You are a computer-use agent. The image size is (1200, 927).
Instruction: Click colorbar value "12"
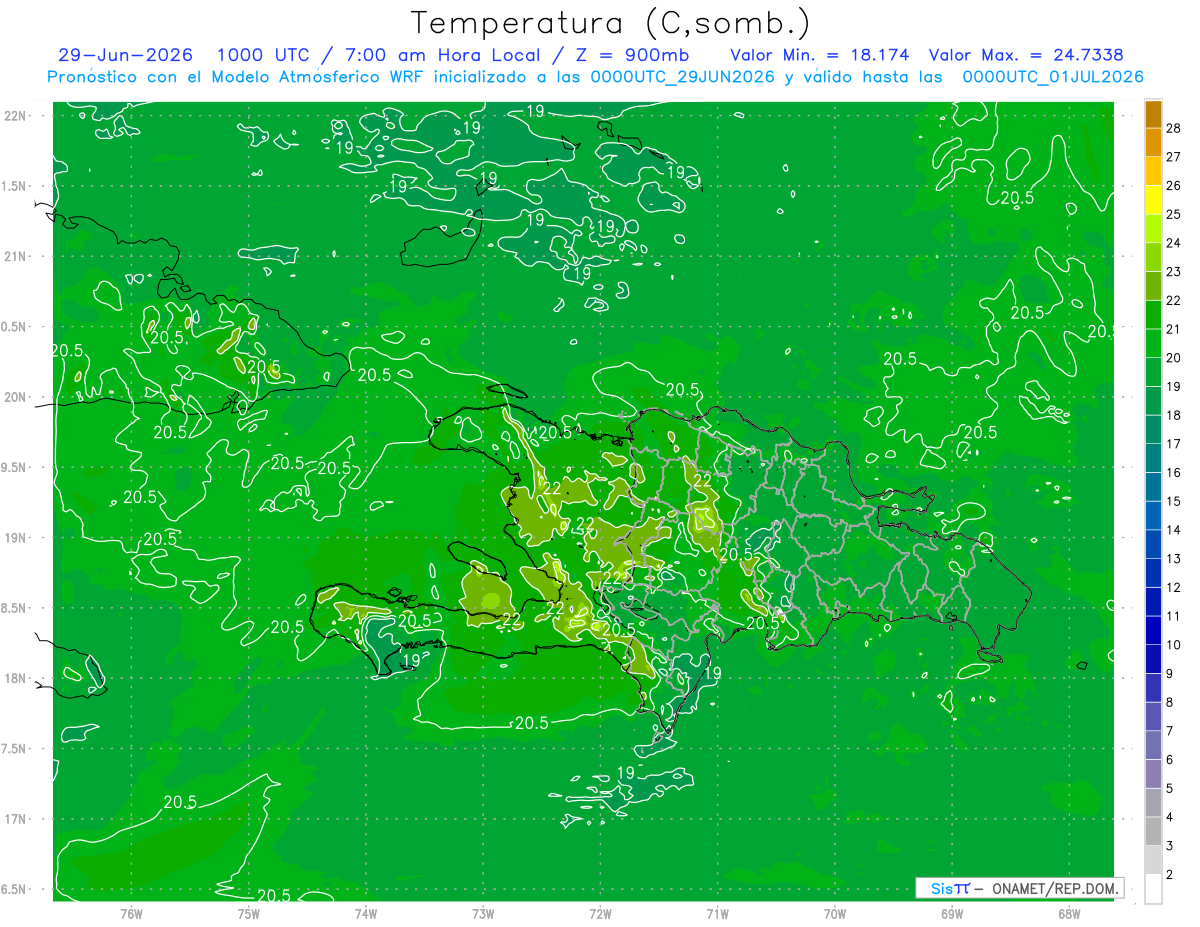click(1173, 587)
